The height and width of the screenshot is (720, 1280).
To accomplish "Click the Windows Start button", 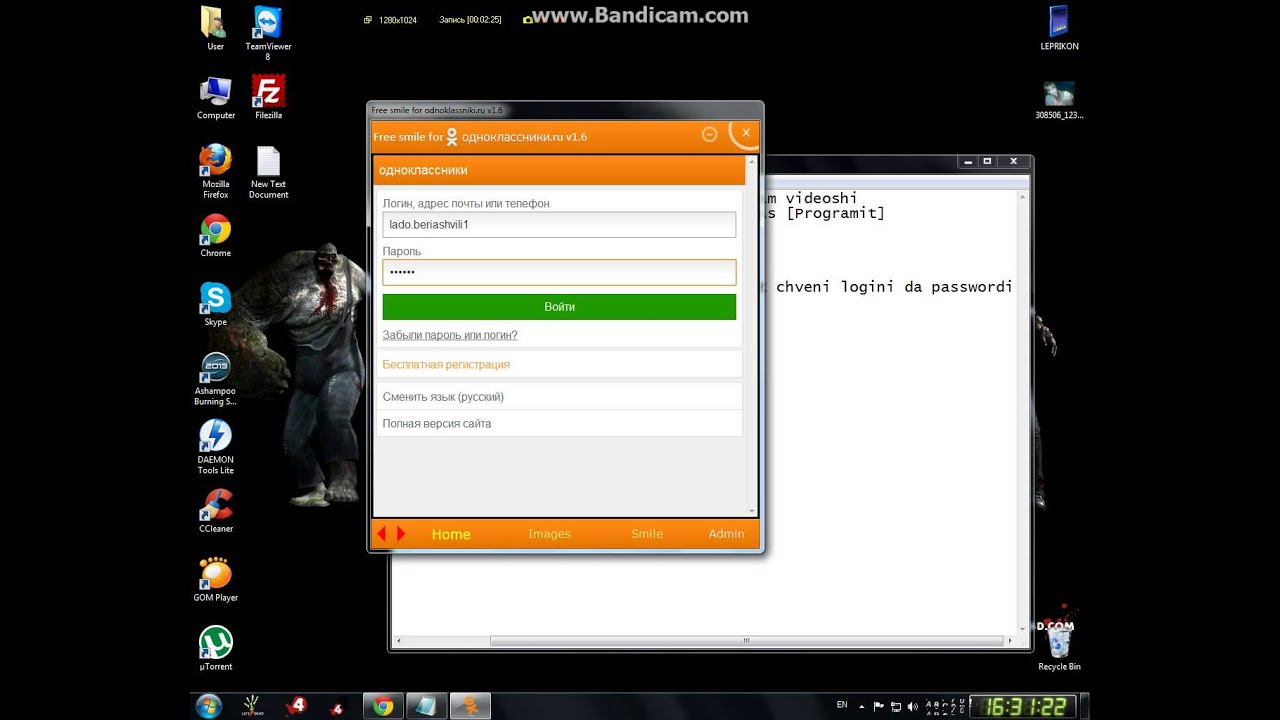I will tap(209, 706).
